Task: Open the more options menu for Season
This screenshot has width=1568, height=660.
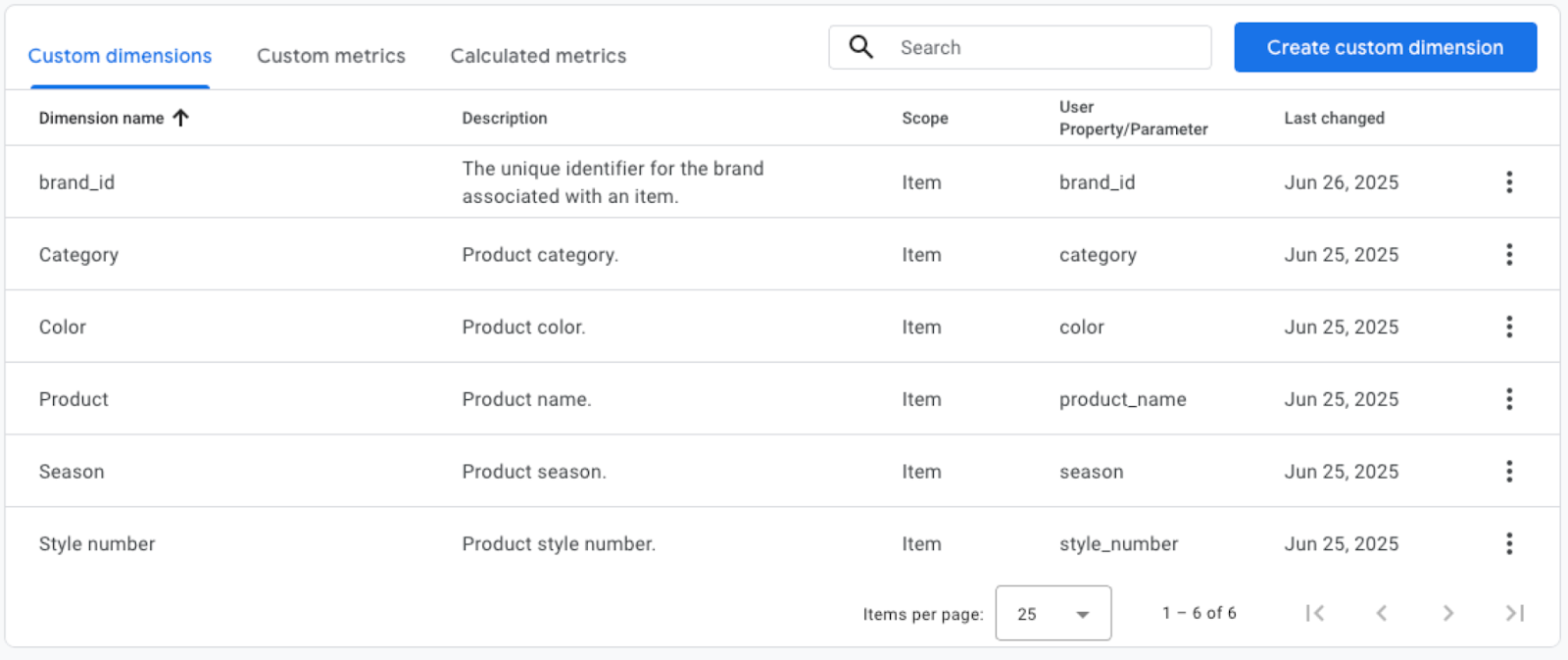Action: 1509,472
